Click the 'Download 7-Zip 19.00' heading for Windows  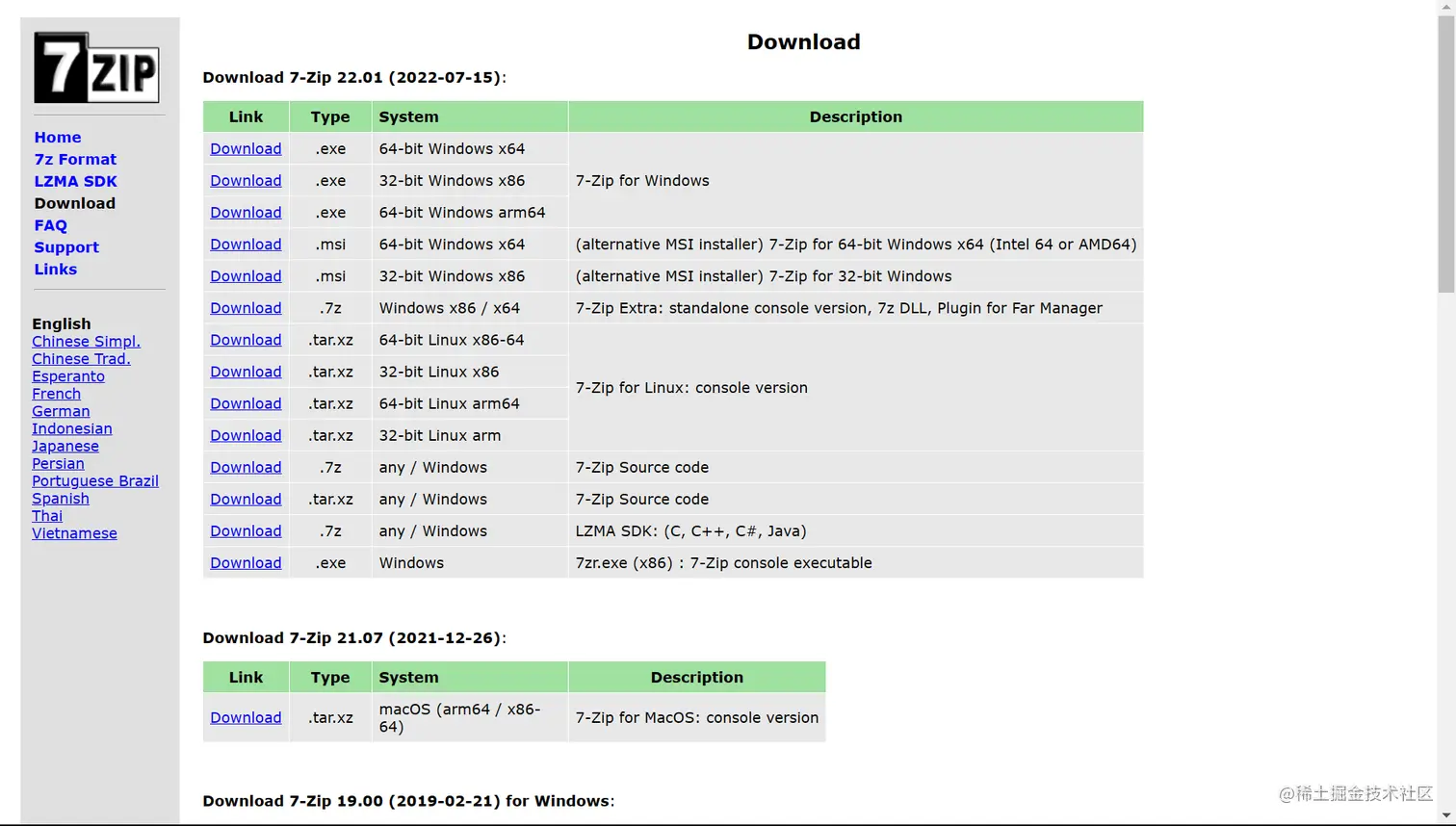coord(408,801)
